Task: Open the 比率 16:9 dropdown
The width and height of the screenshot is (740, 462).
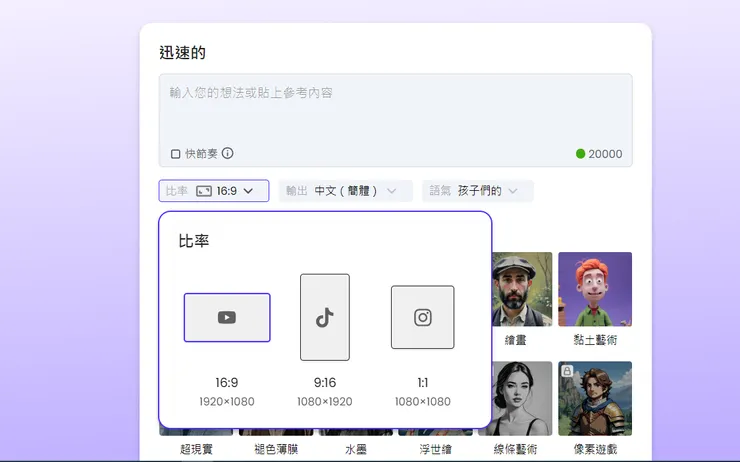Action: pos(214,191)
